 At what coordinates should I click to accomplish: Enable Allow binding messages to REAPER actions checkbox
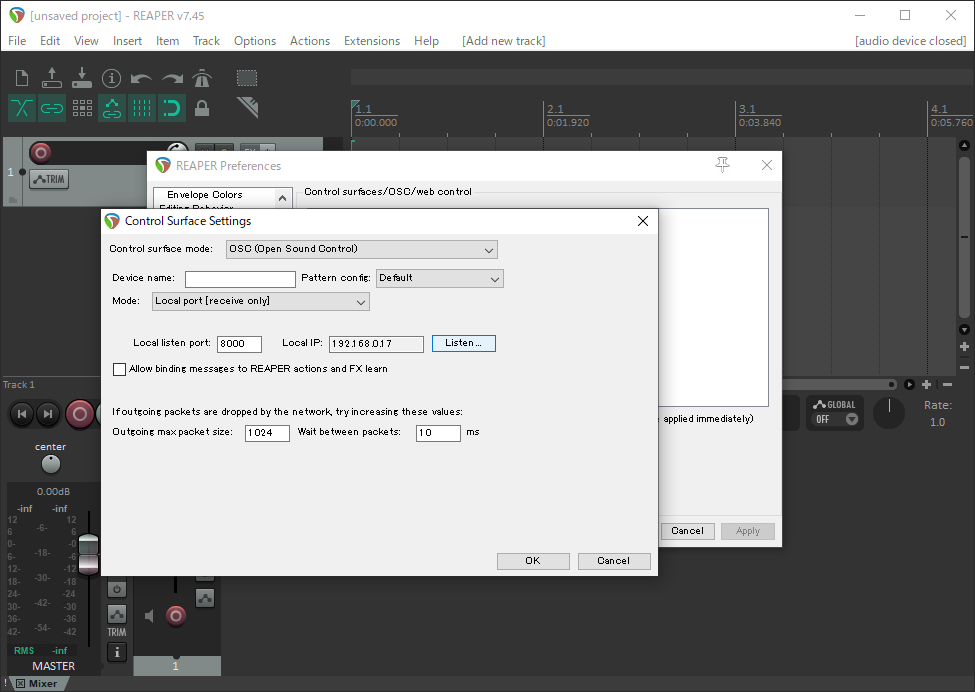click(119, 369)
